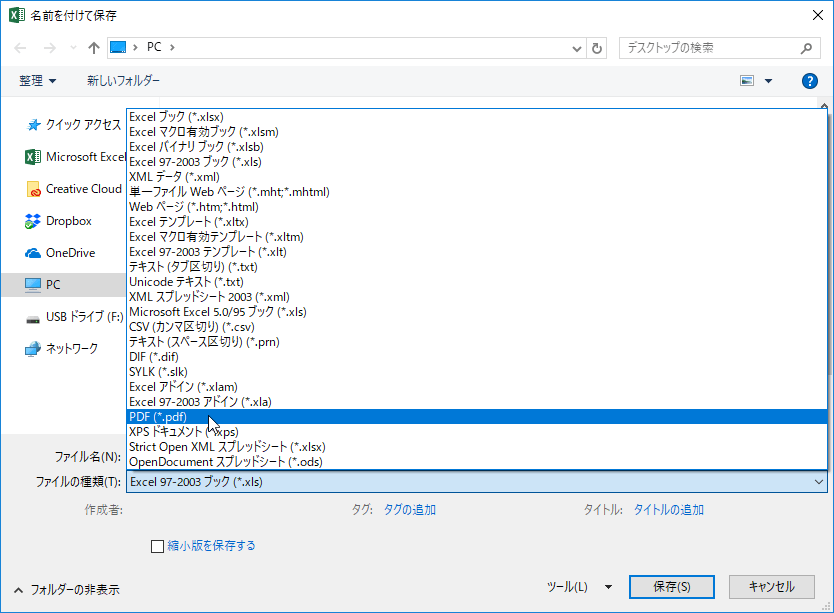Screen dimensions: 834x613
Task: Click タグの追加 to add tags
Action: [x=410, y=510]
